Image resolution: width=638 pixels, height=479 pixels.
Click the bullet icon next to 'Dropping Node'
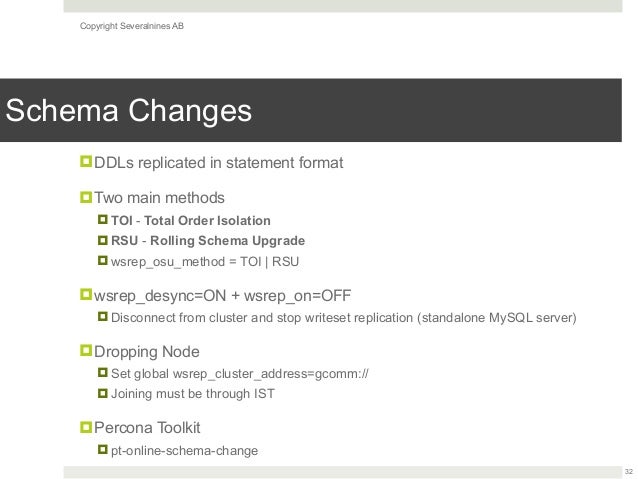(x=86, y=352)
